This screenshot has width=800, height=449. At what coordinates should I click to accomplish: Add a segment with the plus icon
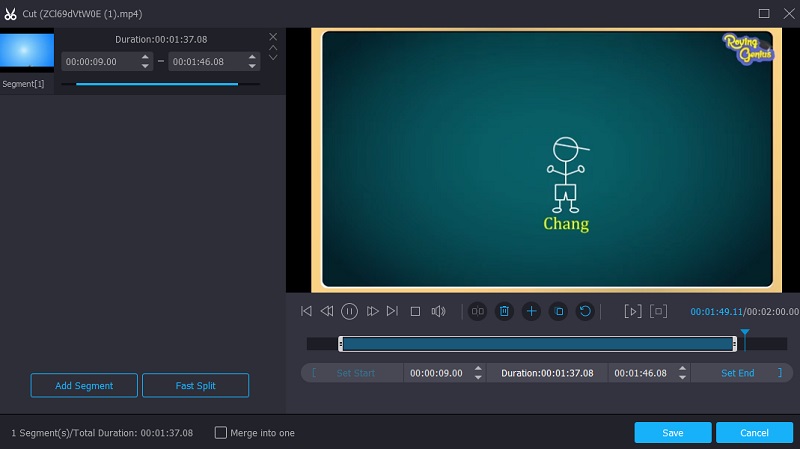(532, 312)
